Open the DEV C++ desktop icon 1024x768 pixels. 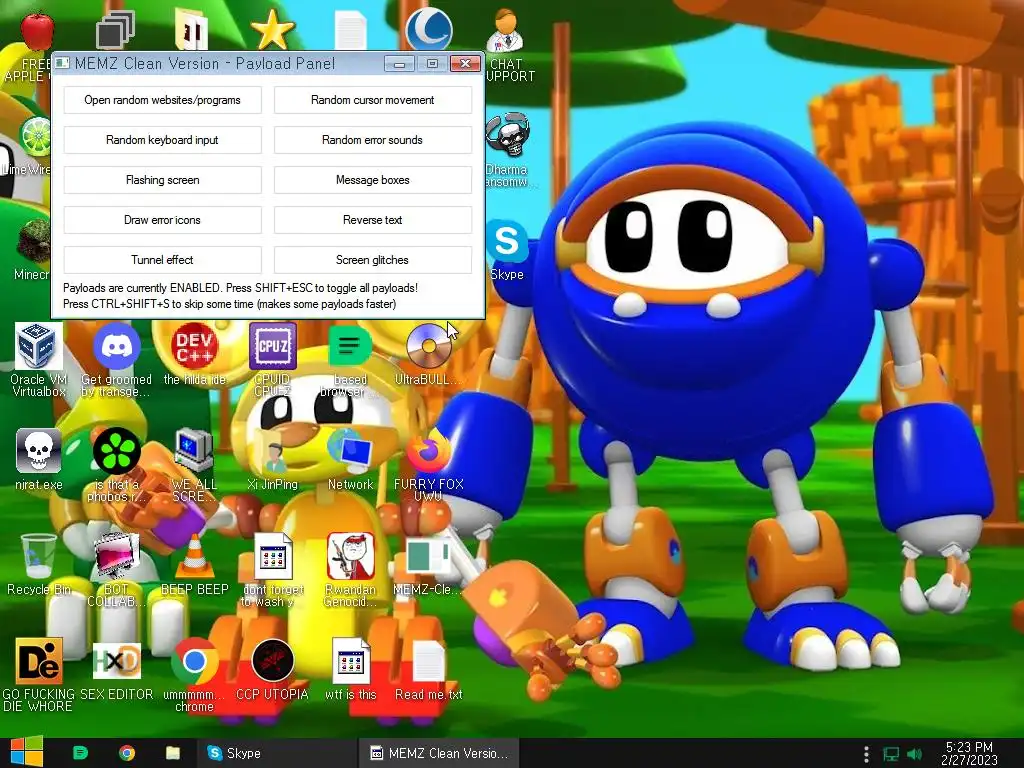195,346
